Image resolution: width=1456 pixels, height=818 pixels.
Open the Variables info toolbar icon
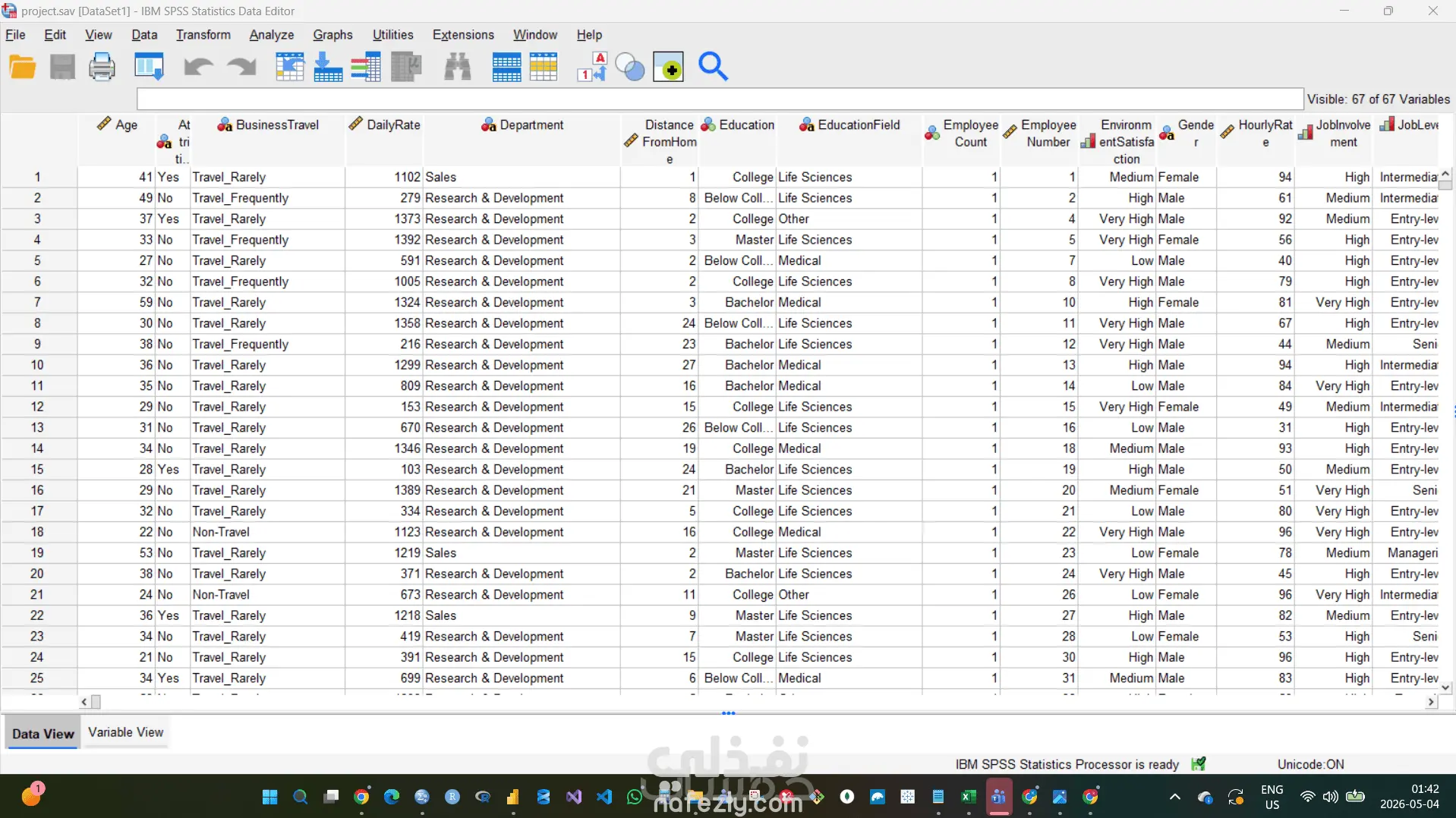click(x=366, y=68)
